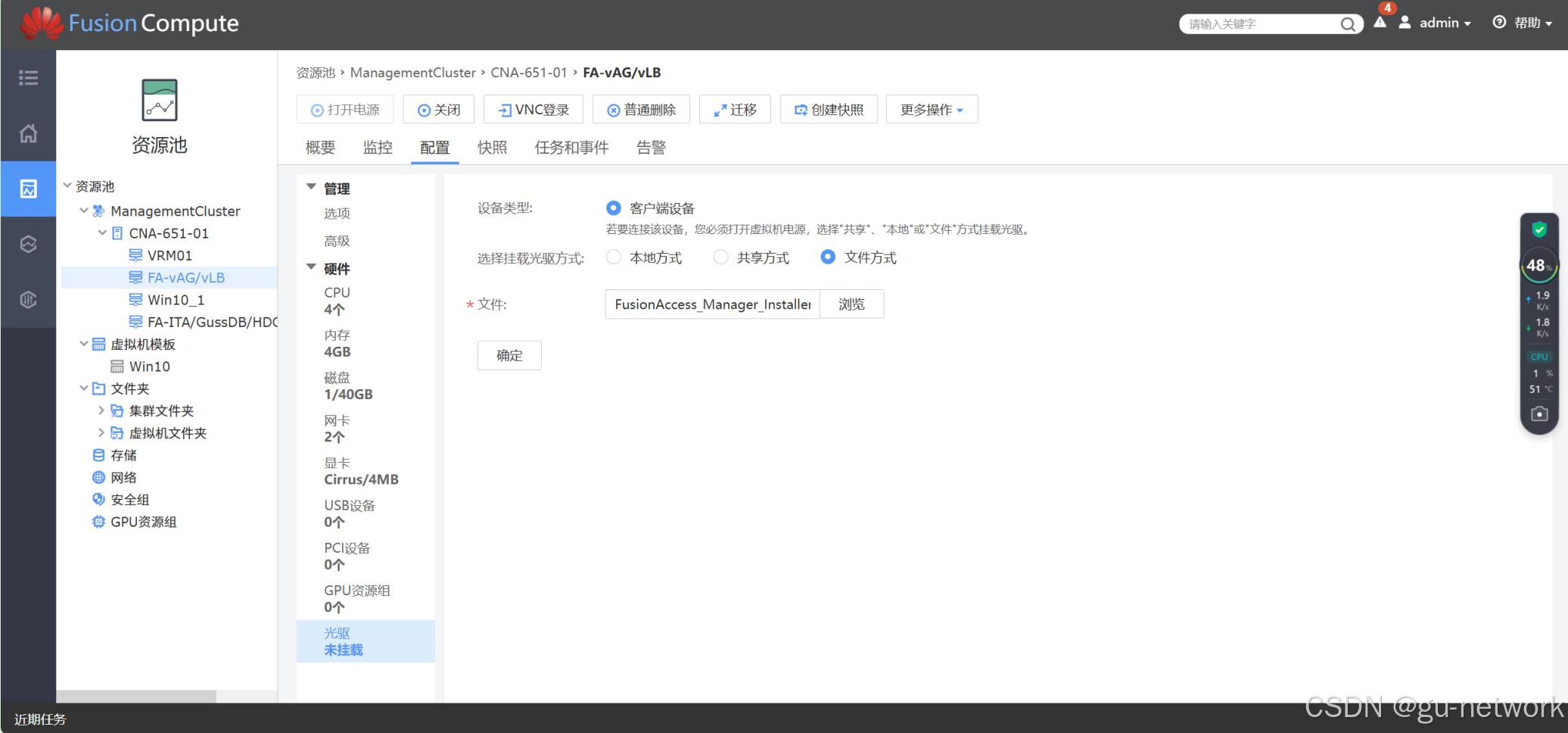Switch to the 配置 tab

click(434, 148)
